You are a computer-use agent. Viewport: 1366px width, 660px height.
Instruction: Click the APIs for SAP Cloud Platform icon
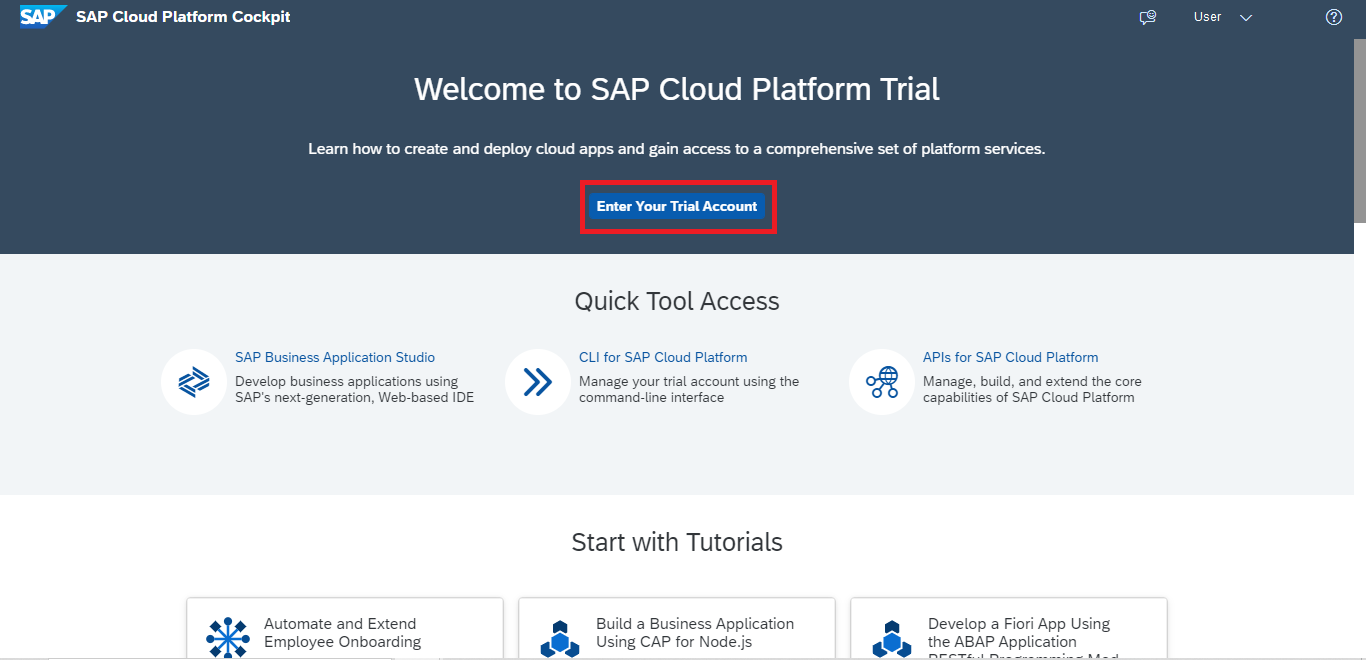coord(881,382)
